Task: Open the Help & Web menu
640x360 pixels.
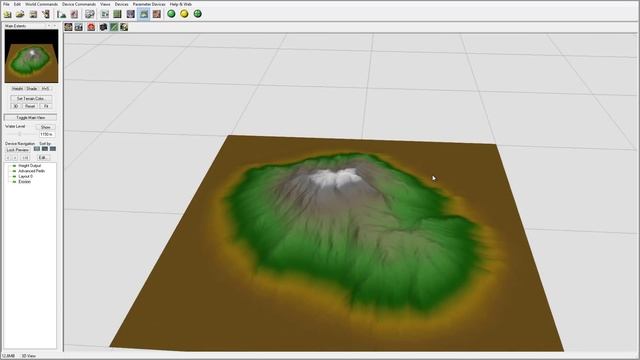Action: click(x=180, y=4)
